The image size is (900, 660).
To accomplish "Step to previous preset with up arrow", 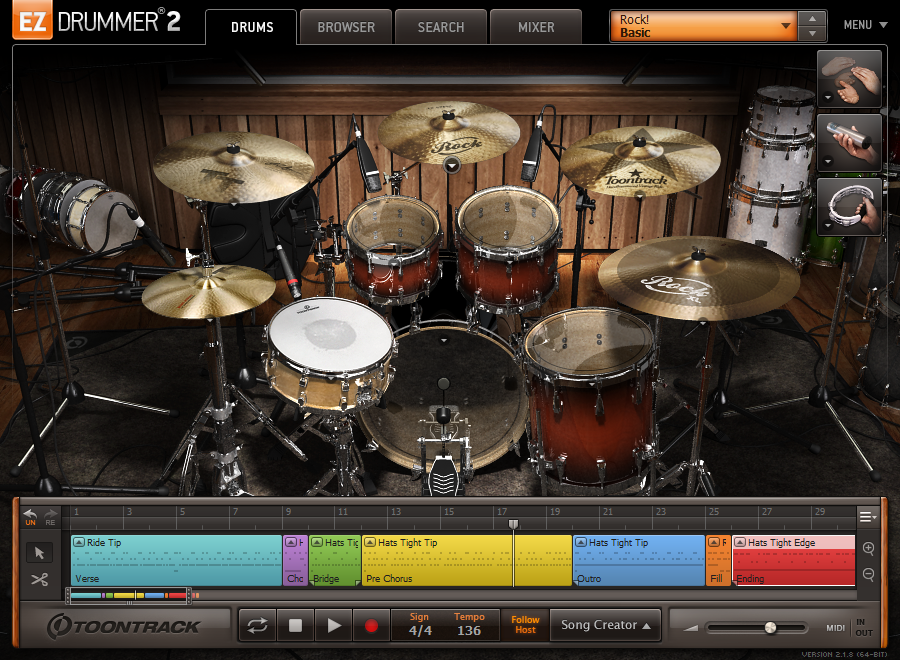I will tap(812, 19).
